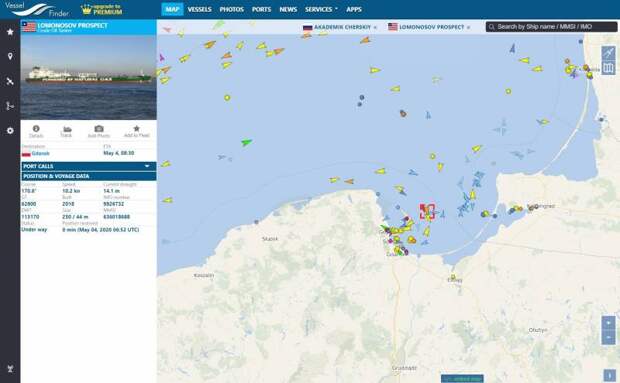
Task: Click the location pin sidebar icon
Action: (x=10, y=57)
